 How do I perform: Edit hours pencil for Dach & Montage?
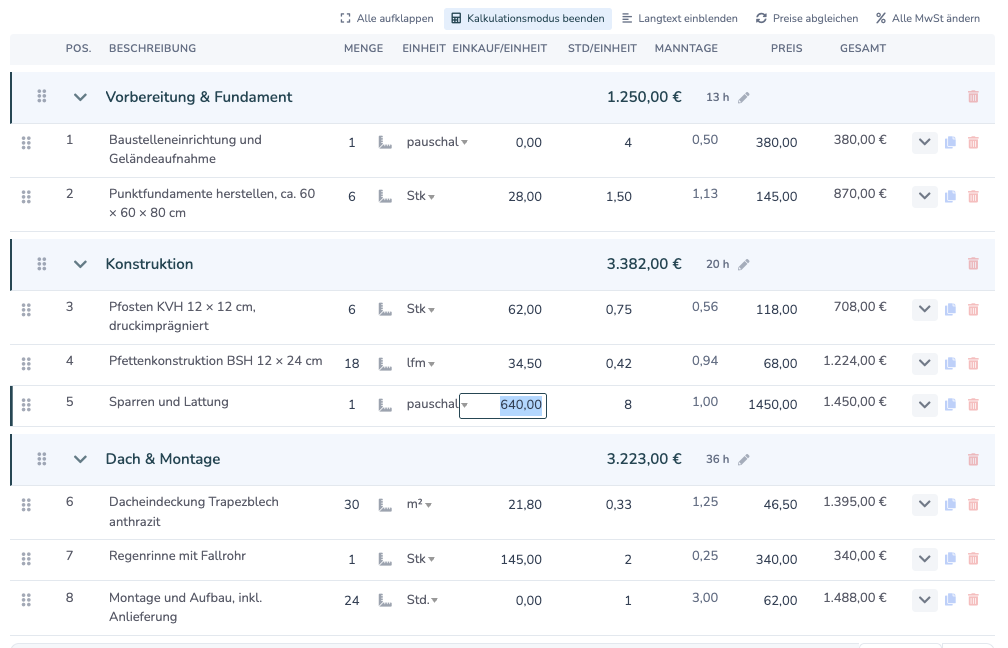click(744, 460)
